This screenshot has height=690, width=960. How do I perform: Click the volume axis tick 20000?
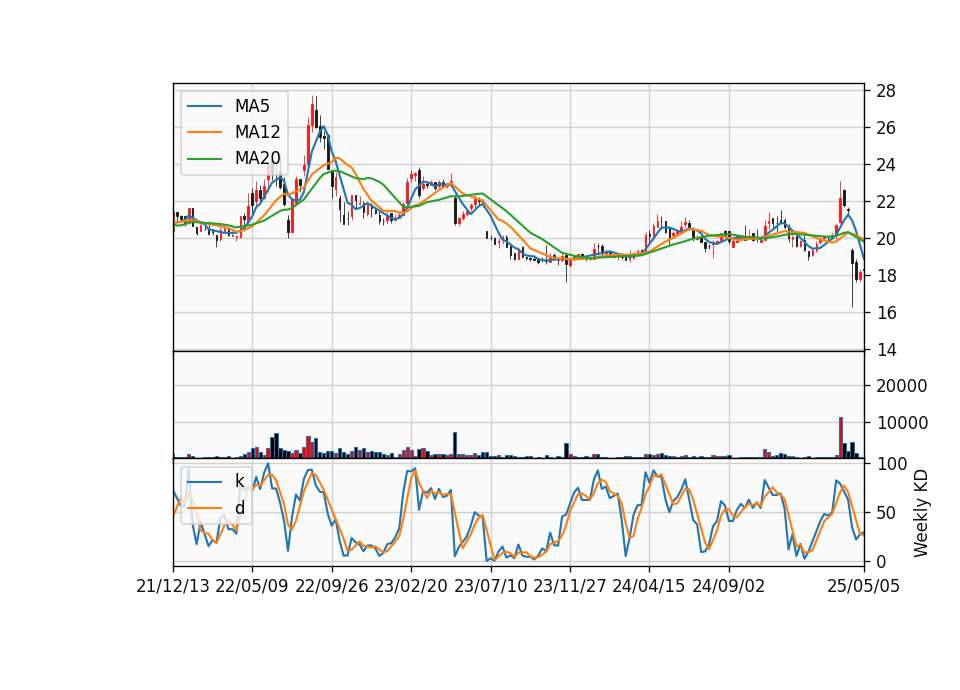pos(902,386)
